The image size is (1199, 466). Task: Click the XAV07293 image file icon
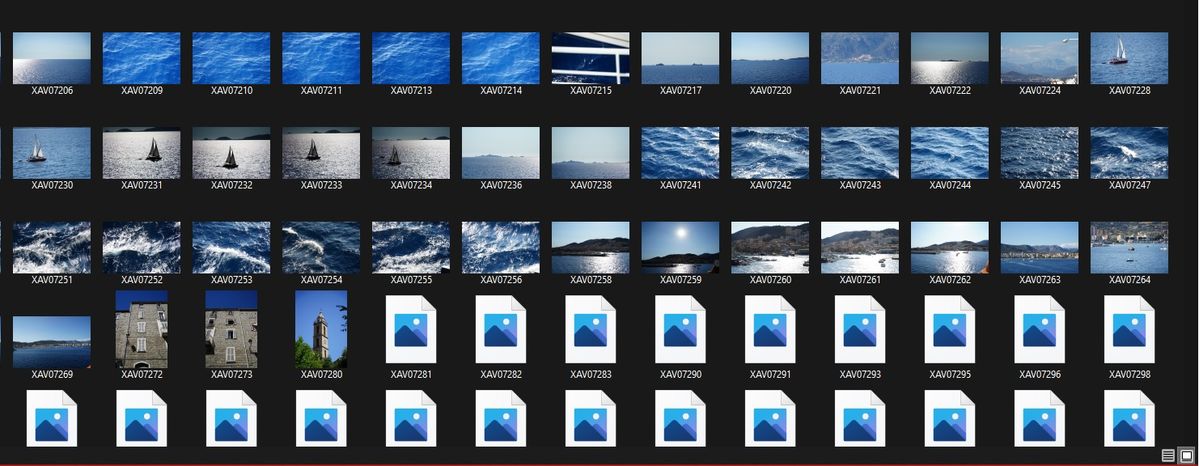click(x=860, y=329)
